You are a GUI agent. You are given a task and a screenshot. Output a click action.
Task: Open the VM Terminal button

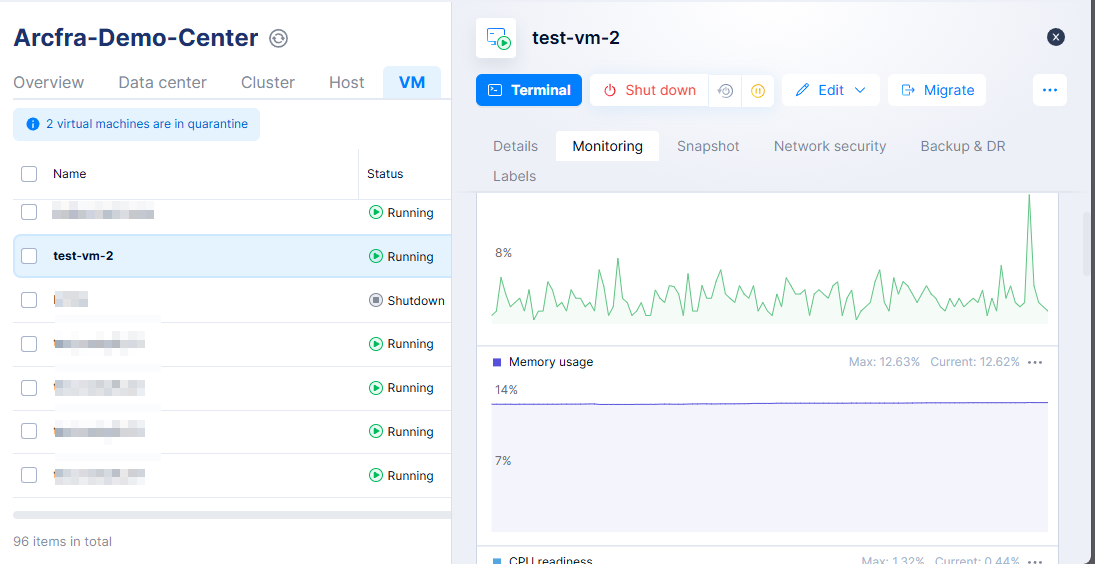[x=528, y=90]
